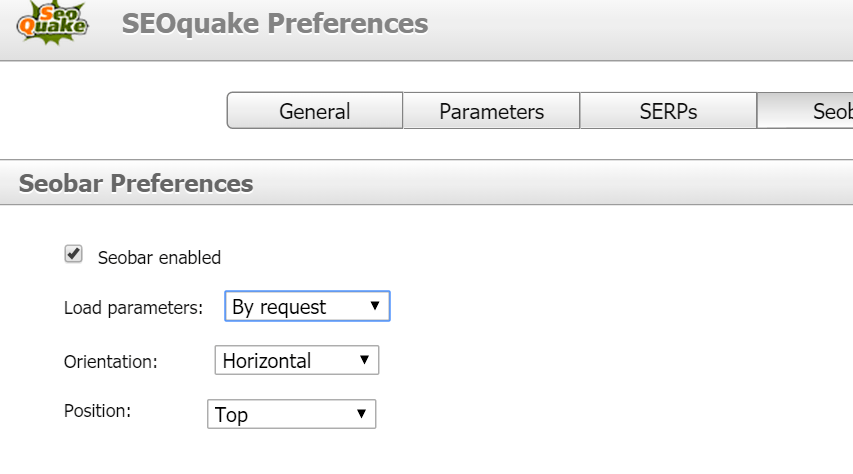The image size is (853, 474).
Task: Open the Position dropdown showing Top
Action: [292, 414]
